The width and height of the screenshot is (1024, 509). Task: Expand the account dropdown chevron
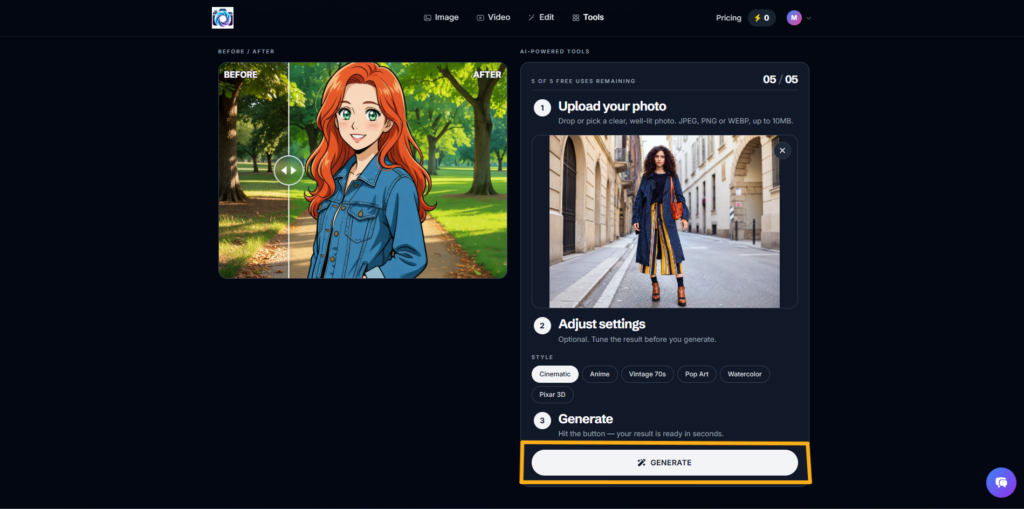point(808,18)
